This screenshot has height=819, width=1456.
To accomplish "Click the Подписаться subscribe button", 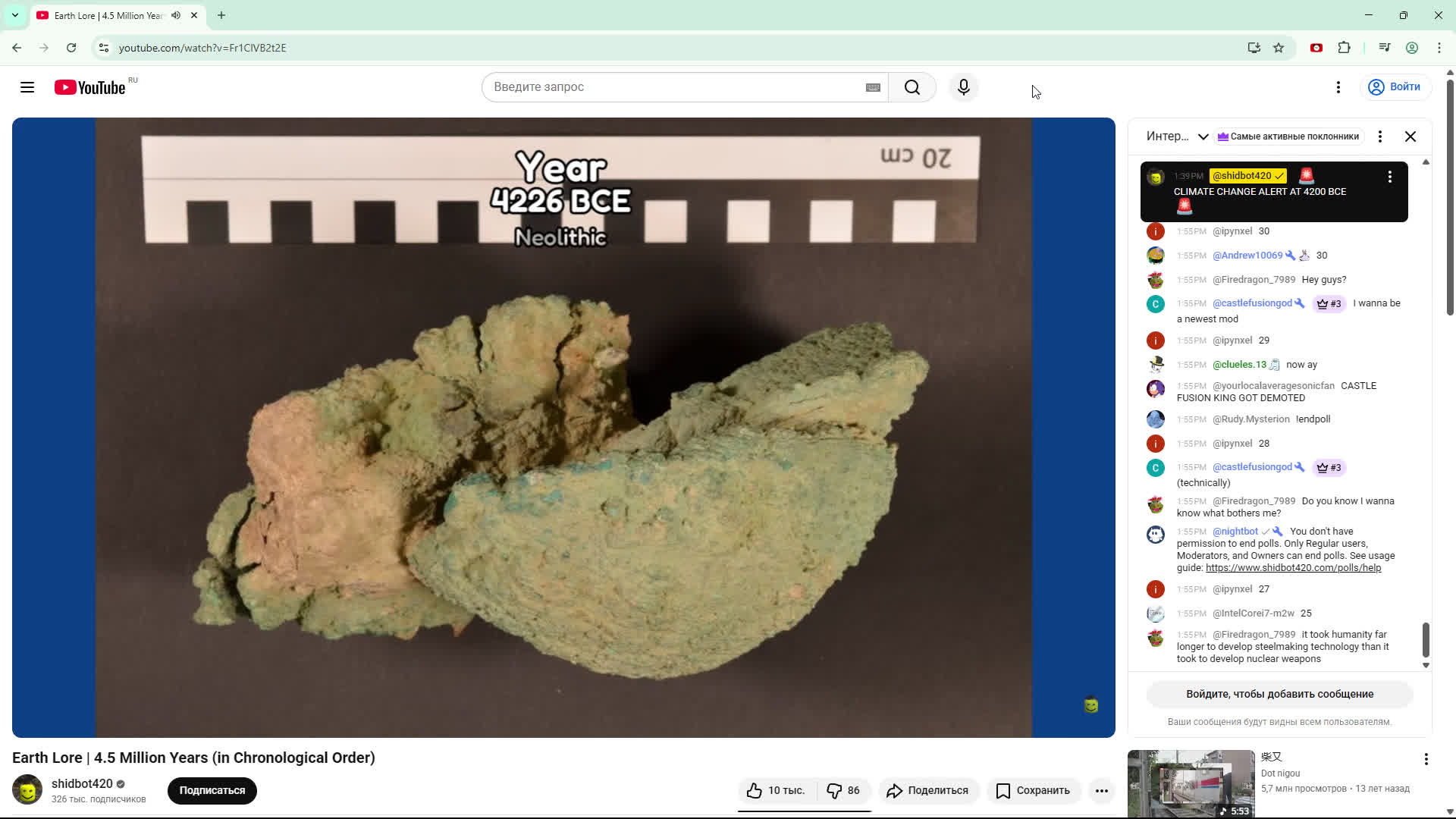I will coord(212,790).
